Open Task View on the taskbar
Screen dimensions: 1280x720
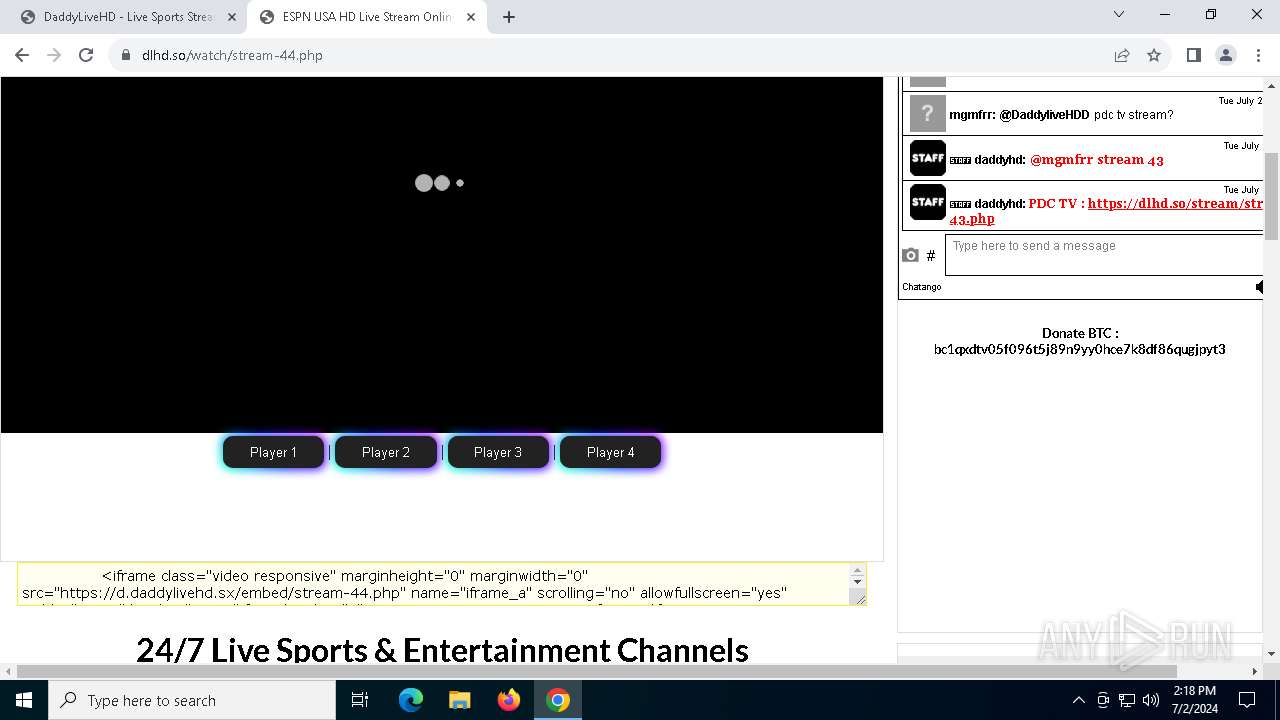(360, 700)
